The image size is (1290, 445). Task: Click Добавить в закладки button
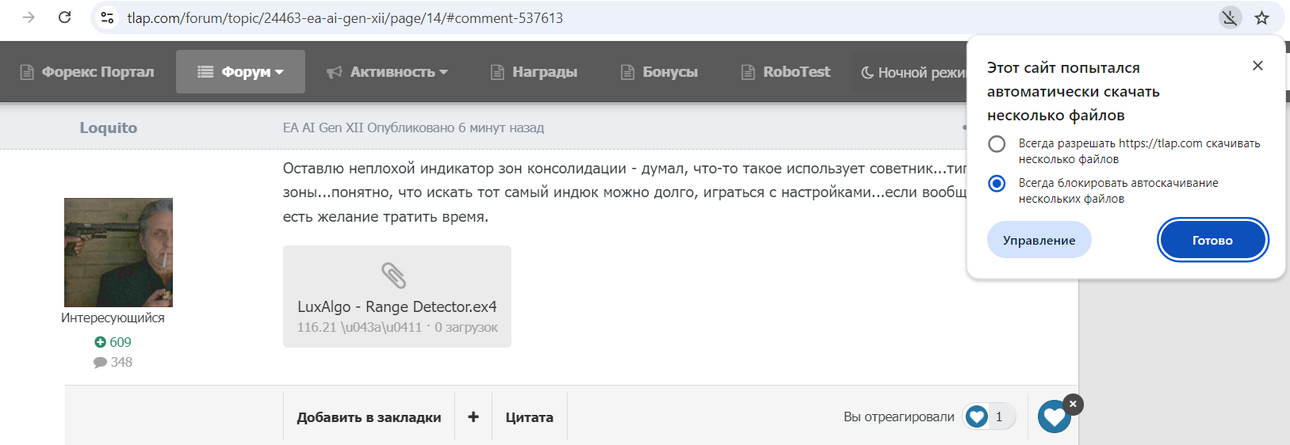(x=369, y=418)
